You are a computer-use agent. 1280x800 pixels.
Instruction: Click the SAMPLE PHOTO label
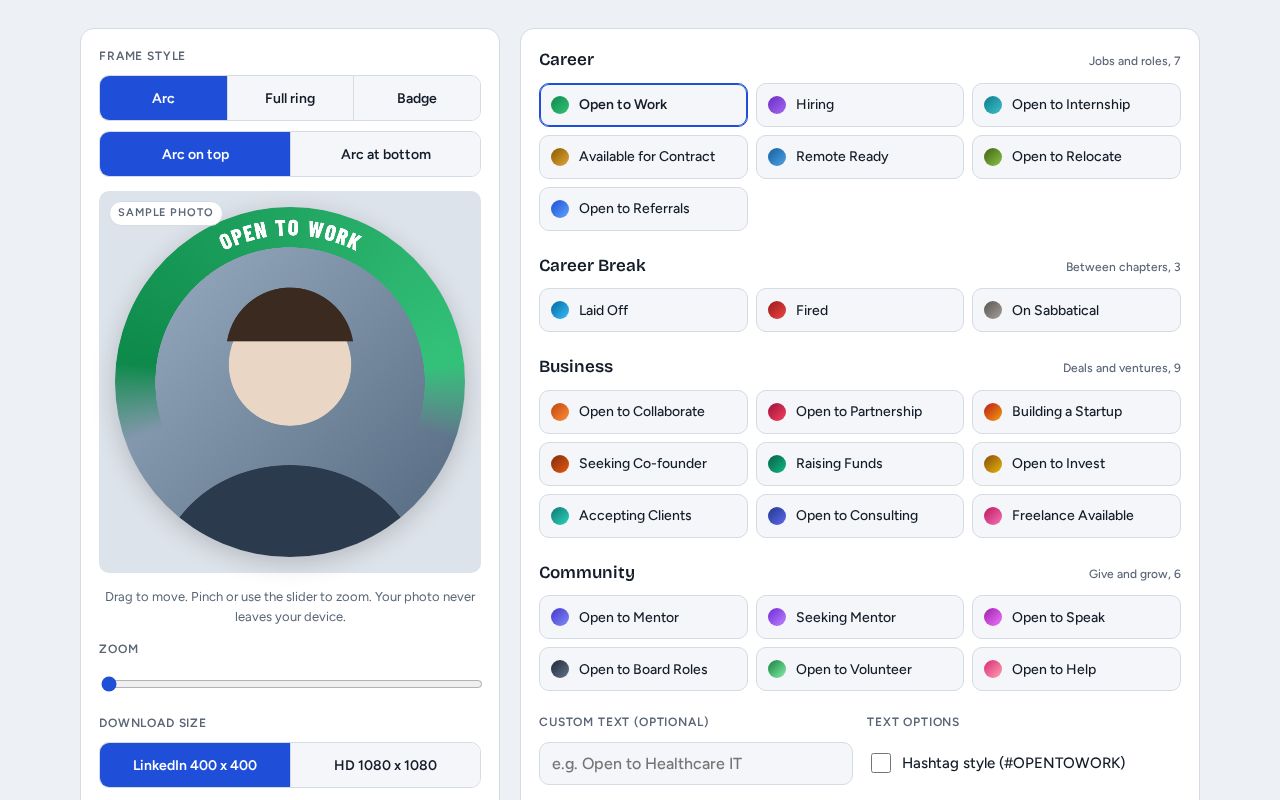[166, 213]
